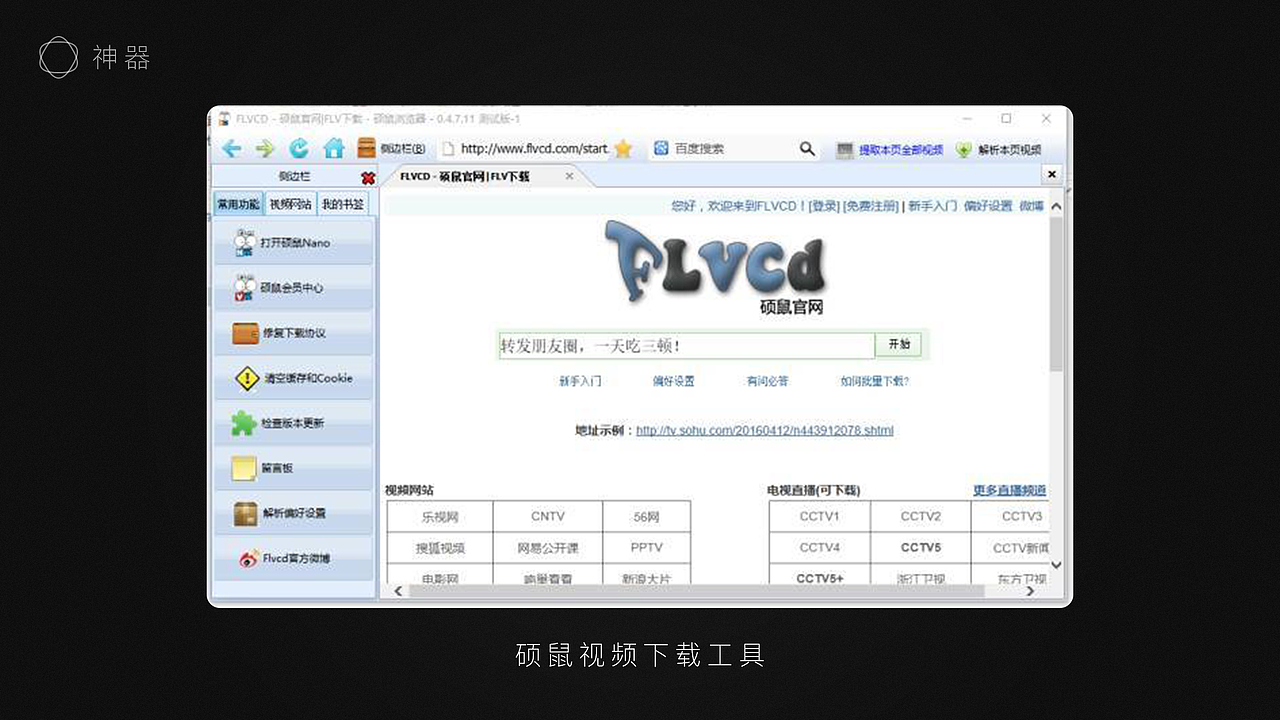Image resolution: width=1280 pixels, height=720 pixels.
Task: Click 清空缓存和Cookie warning item
Action: pyautogui.click(x=294, y=378)
